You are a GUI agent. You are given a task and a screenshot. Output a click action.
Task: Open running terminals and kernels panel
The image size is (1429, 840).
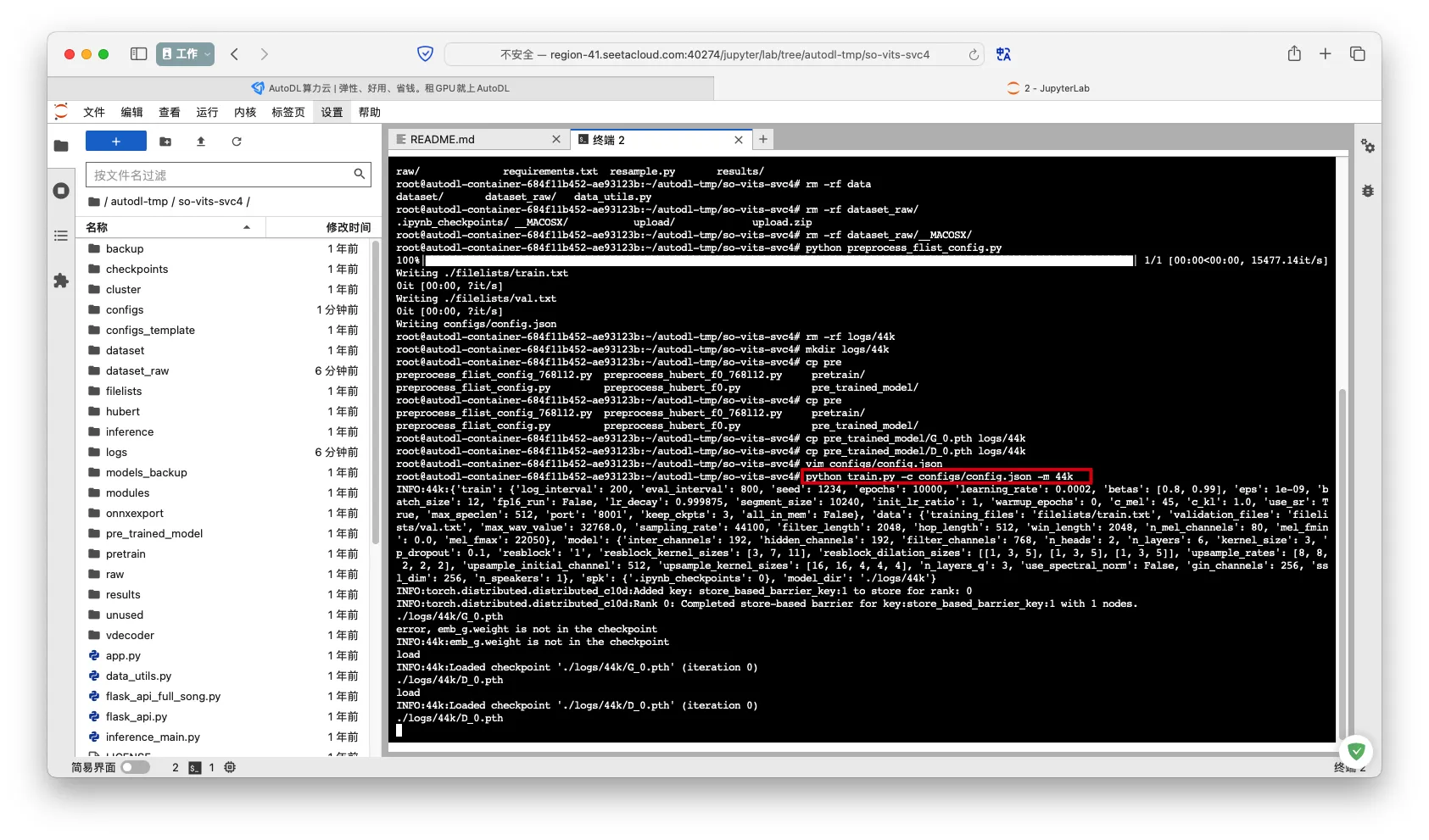[61, 191]
